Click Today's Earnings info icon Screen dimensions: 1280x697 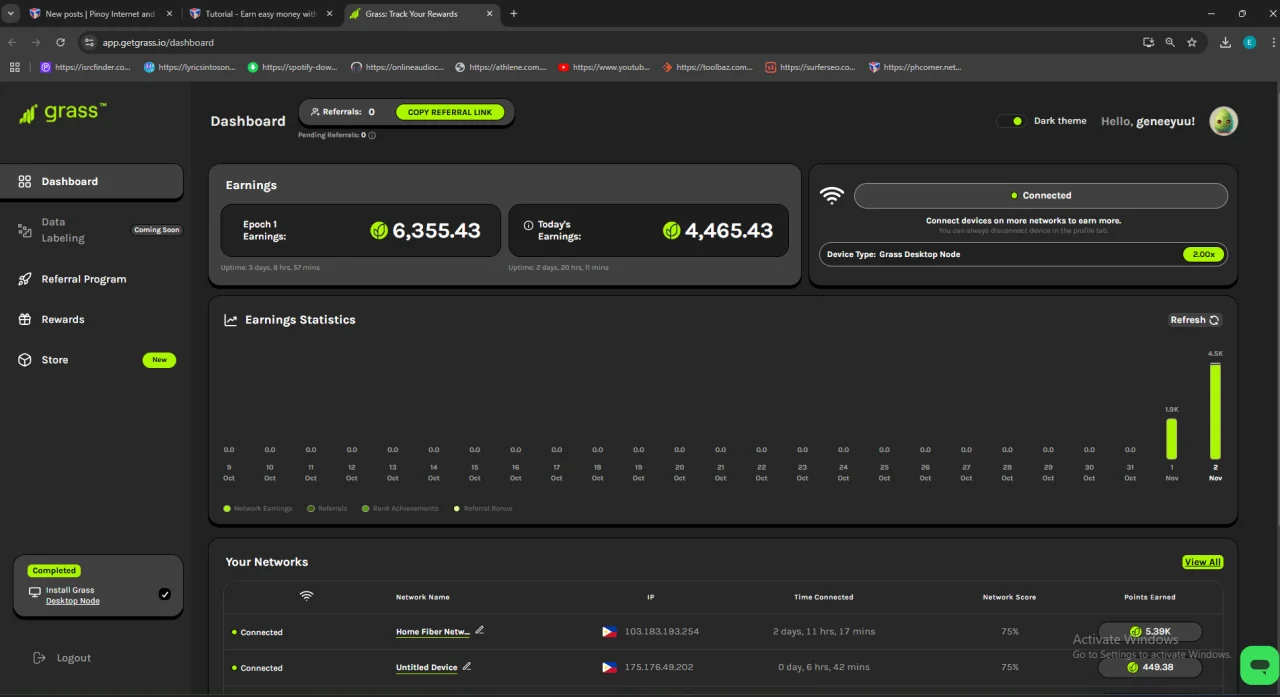(x=528, y=224)
